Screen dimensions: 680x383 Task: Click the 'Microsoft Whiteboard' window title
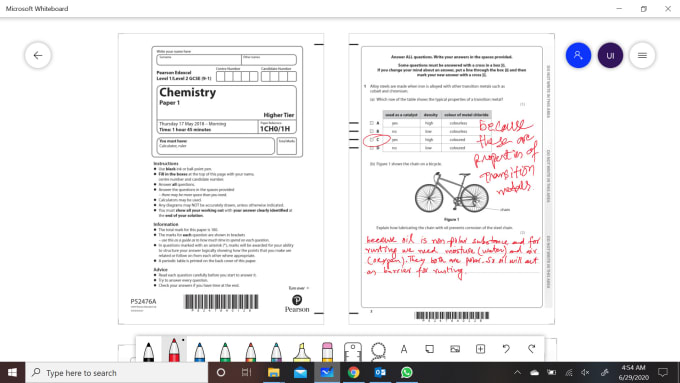(37, 9)
